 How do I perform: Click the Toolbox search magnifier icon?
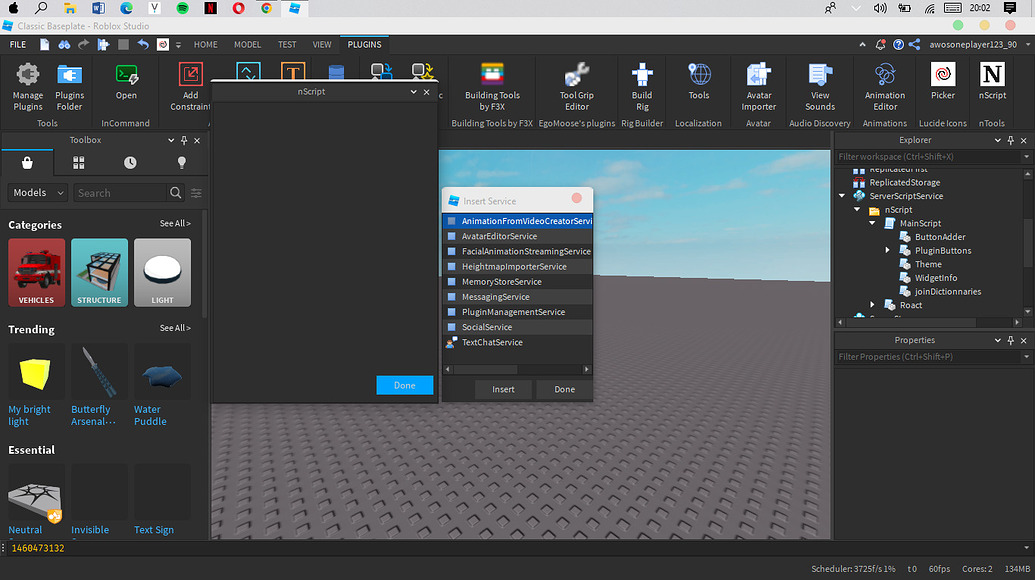click(x=176, y=193)
